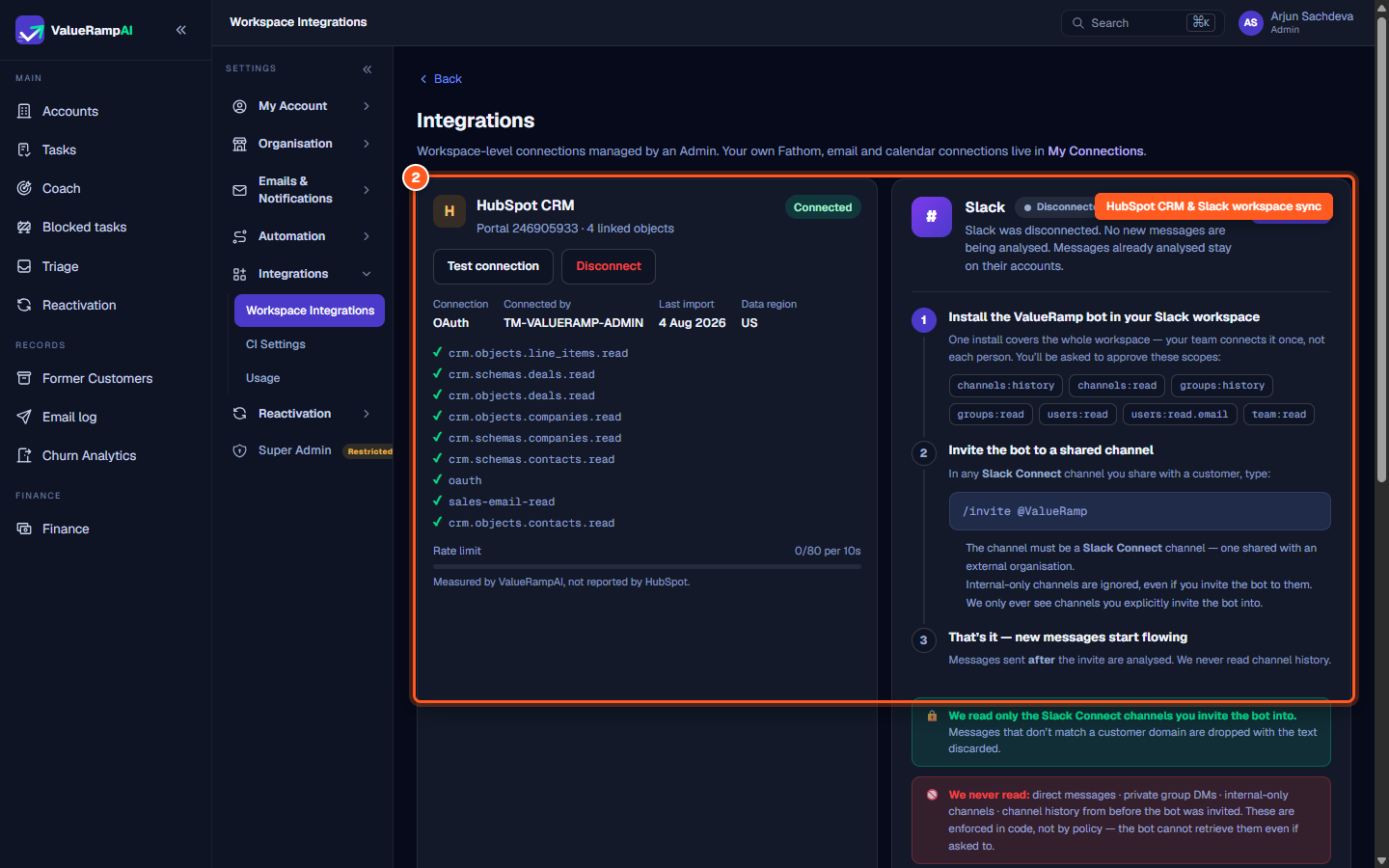Click the Restricted badge beside Super Admin
Viewport: 1389px width, 868px height.
(x=370, y=451)
